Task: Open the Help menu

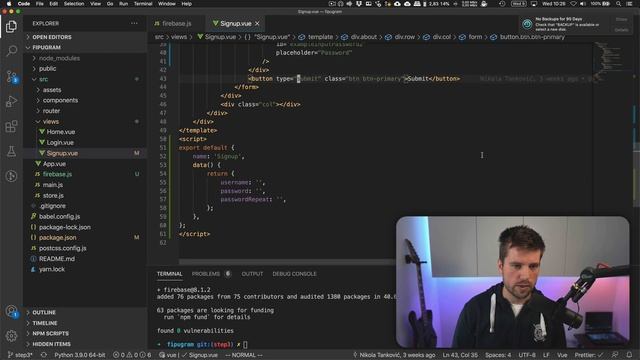Action: pyautogui.click(x=187, y=4)
